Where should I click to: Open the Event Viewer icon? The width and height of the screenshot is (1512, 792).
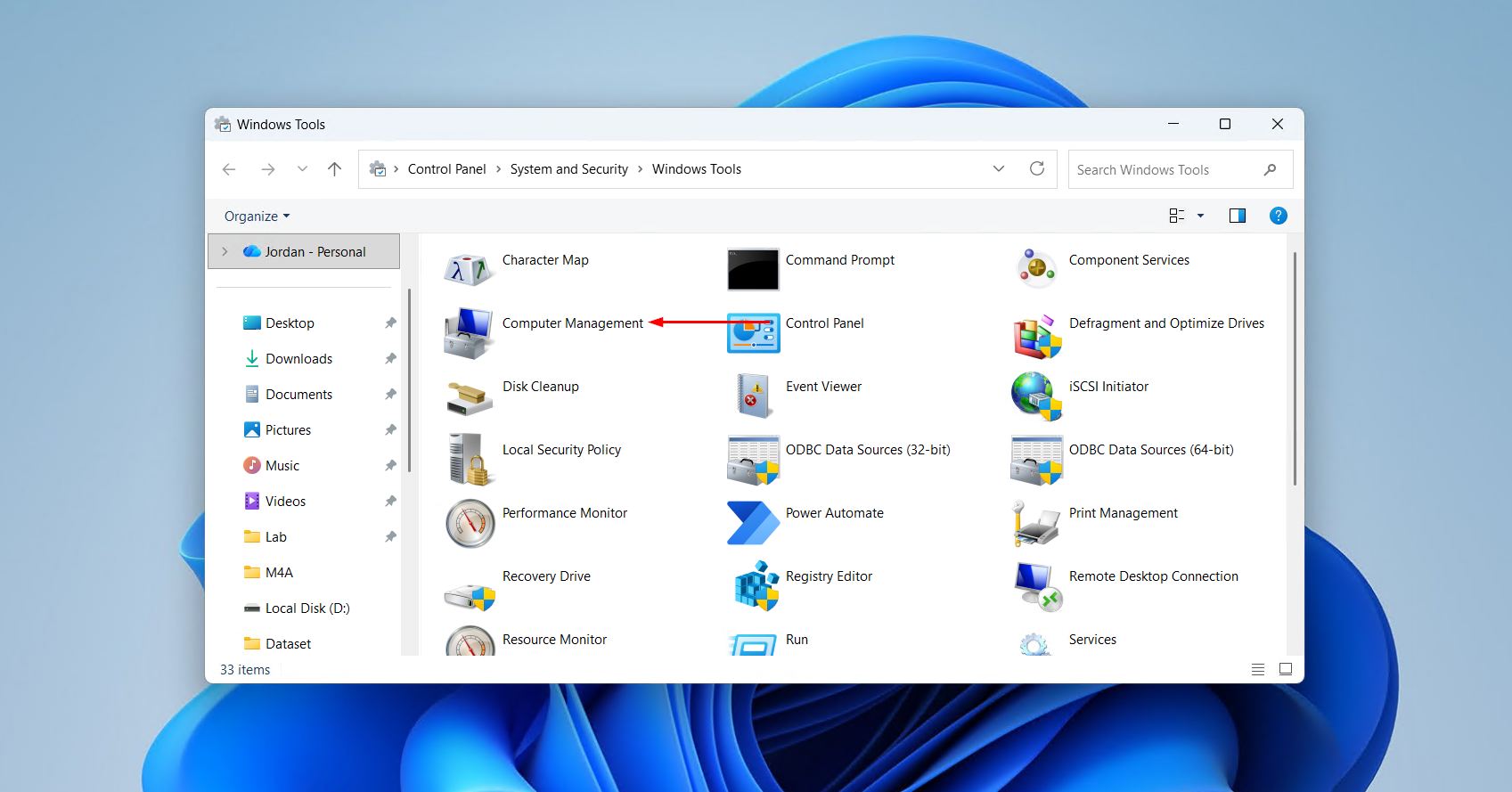click(753, 396)
